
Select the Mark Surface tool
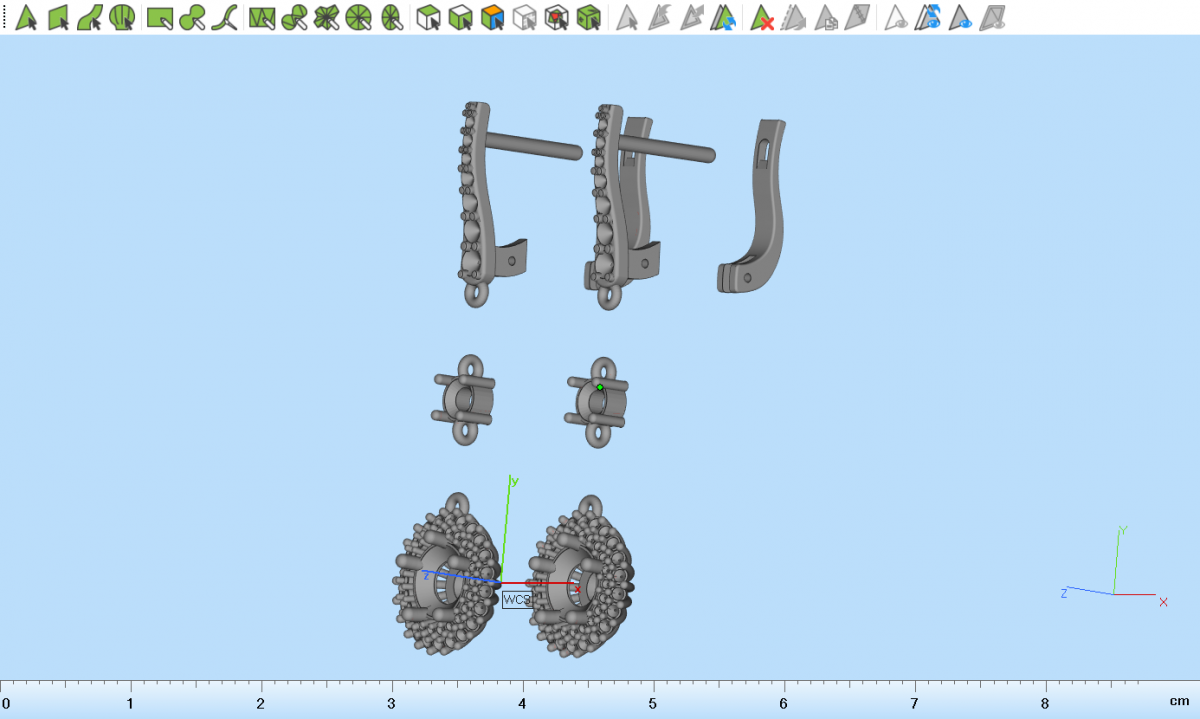pyautogui.click(x=90, y=17)
